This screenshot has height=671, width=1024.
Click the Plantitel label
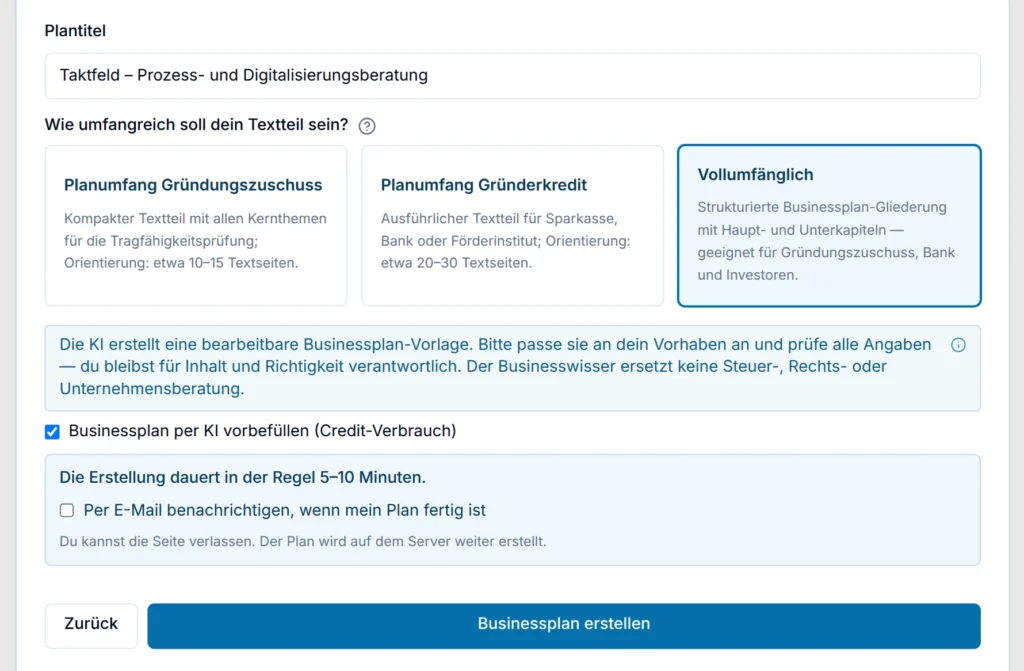(x=75, y=31)
